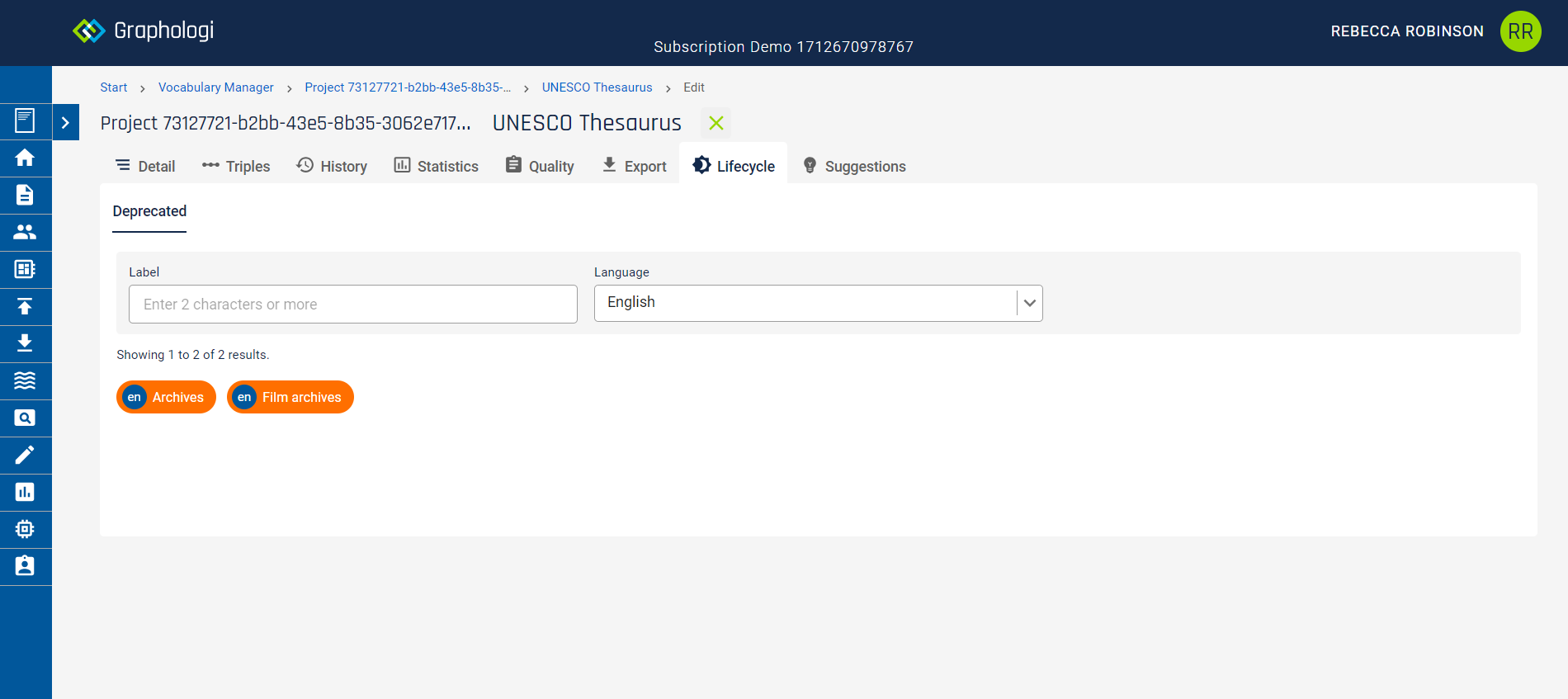Open the Language dropdown arrow
The height and width of the screenshot is (699, 1568).
[1029, 303]
